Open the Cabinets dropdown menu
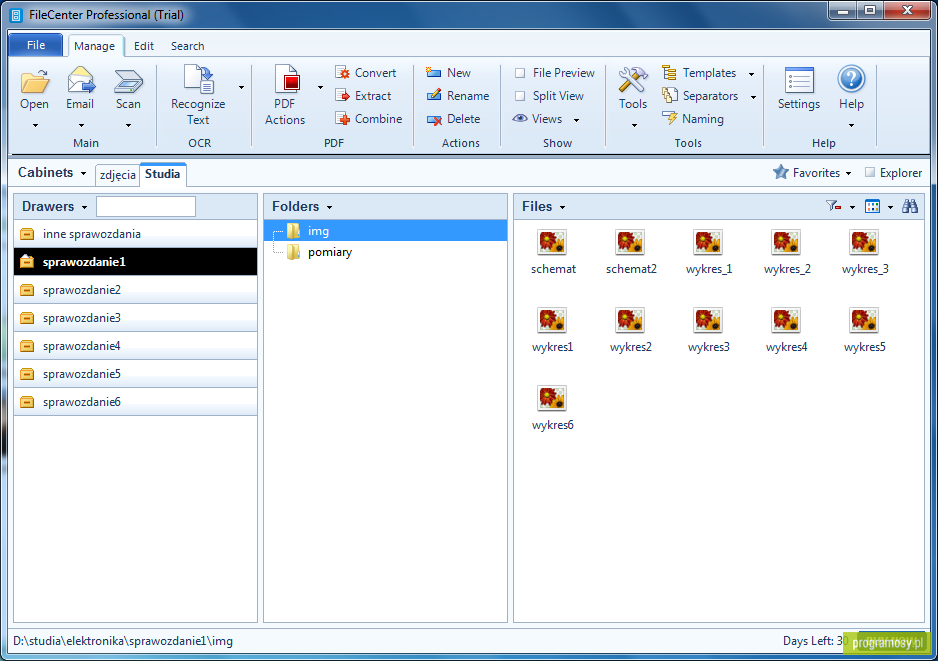 (x=51, y=172)
